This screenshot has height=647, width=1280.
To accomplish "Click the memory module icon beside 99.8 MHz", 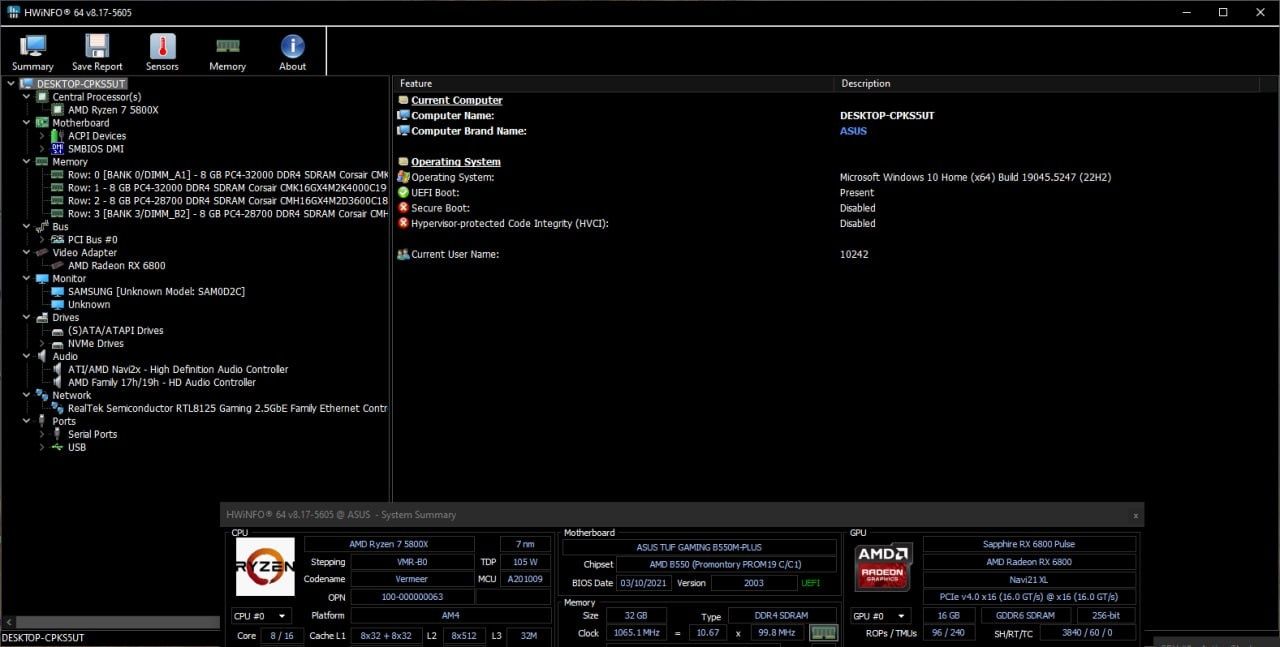I will point(823,633).
